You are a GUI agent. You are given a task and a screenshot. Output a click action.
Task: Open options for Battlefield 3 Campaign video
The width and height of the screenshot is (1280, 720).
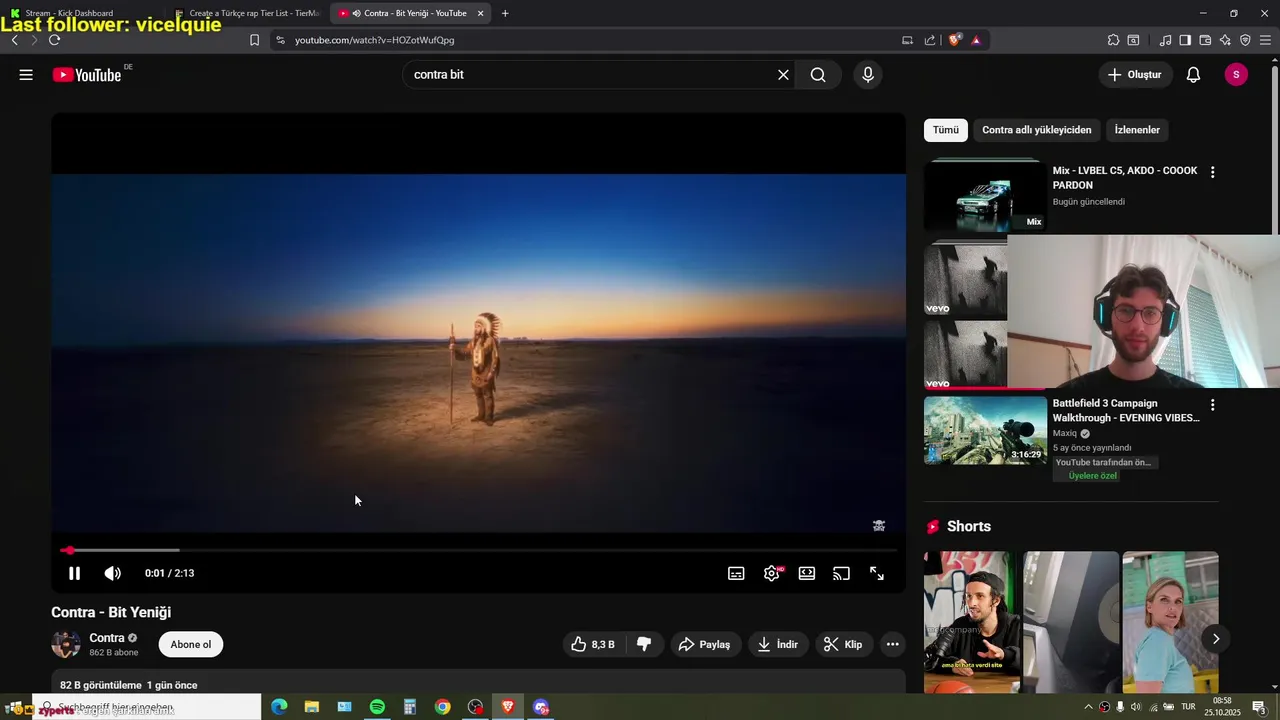click(1213, 405)
